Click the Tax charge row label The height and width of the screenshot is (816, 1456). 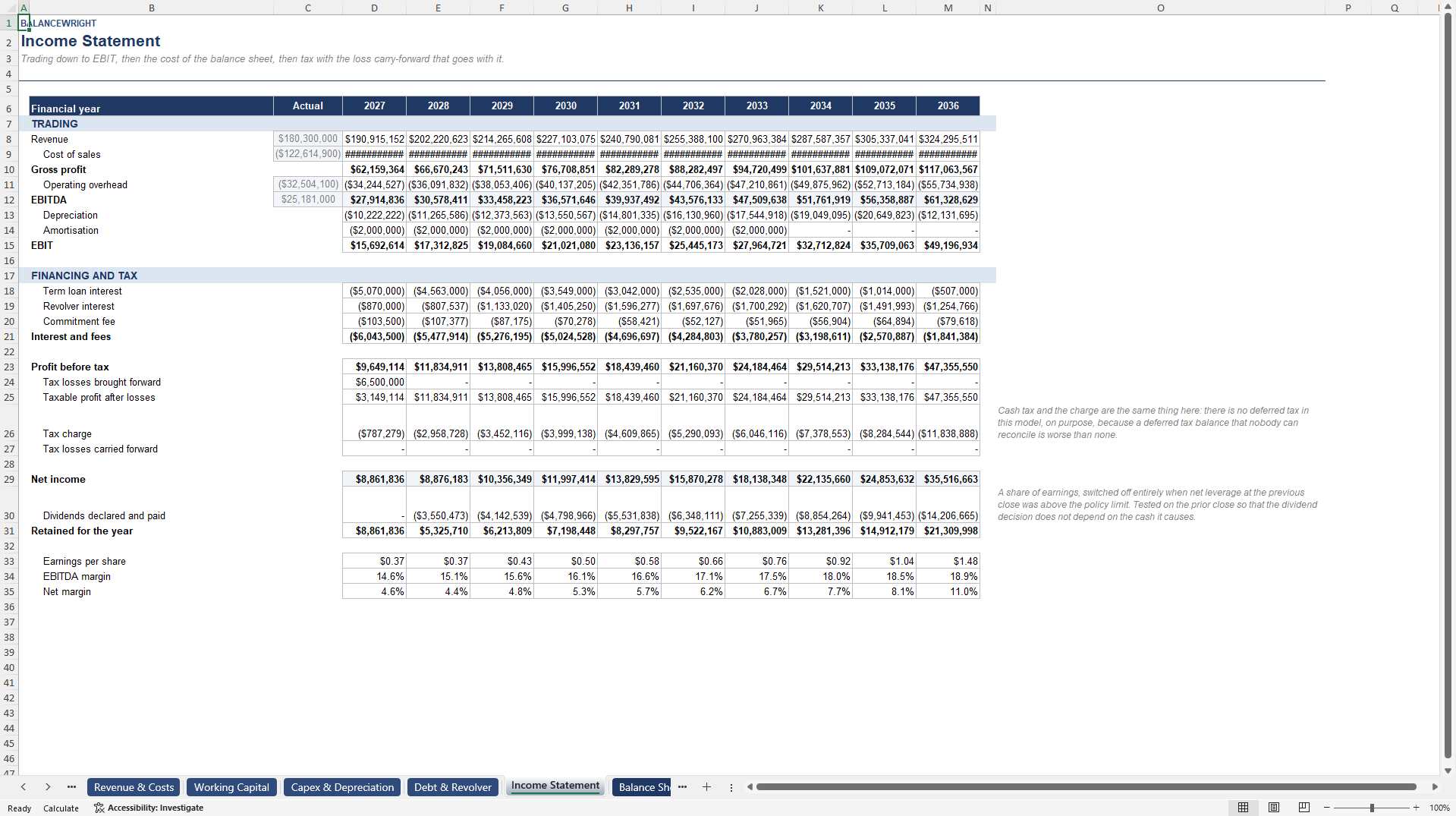point(67,433)
